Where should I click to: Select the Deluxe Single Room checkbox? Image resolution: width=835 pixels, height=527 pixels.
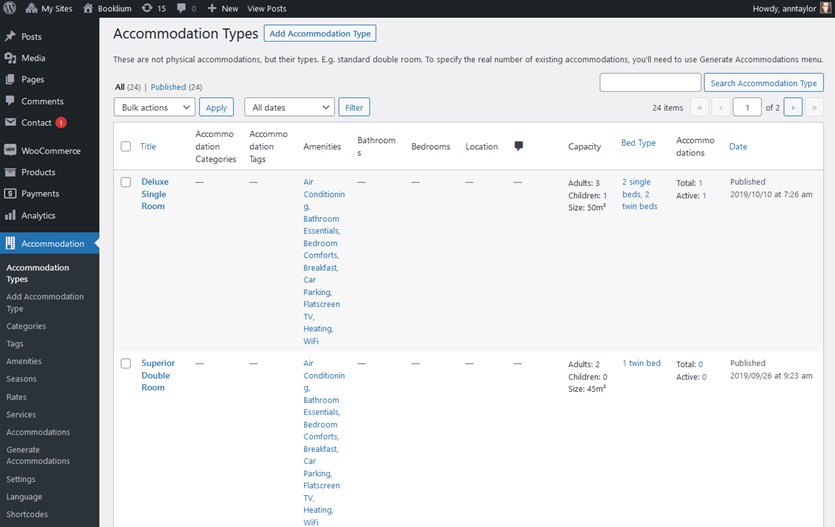click(126, 182)
